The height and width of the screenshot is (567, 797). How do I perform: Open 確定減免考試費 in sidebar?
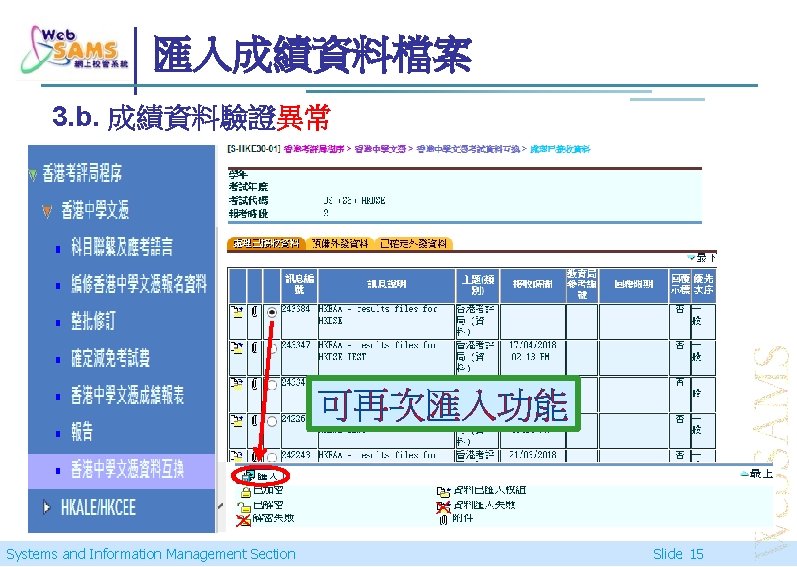[110, 358]
